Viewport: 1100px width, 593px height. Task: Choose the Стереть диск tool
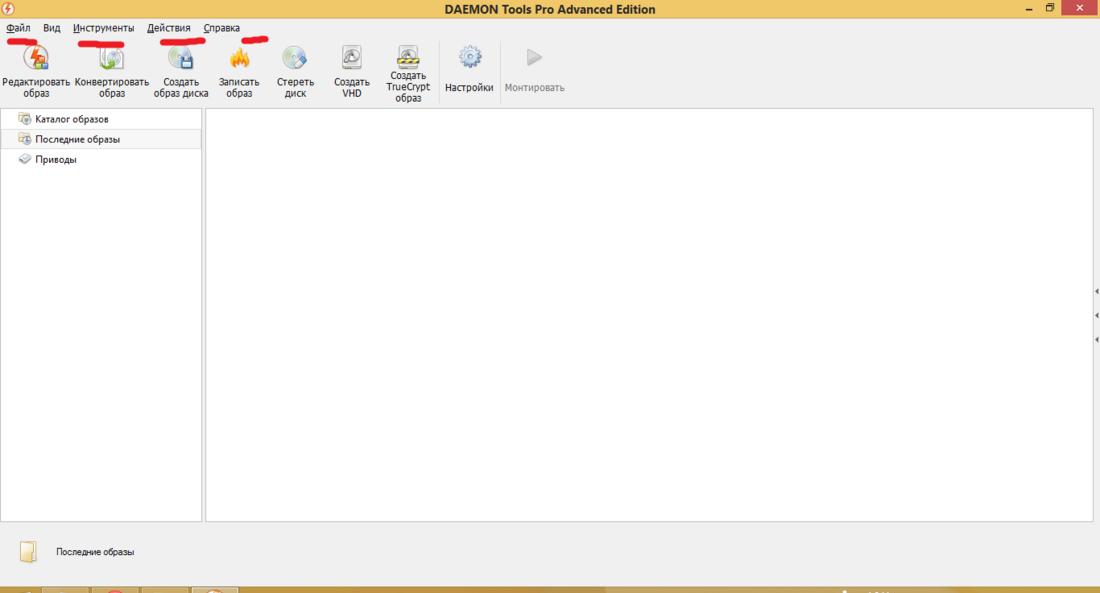pos(295,58)
